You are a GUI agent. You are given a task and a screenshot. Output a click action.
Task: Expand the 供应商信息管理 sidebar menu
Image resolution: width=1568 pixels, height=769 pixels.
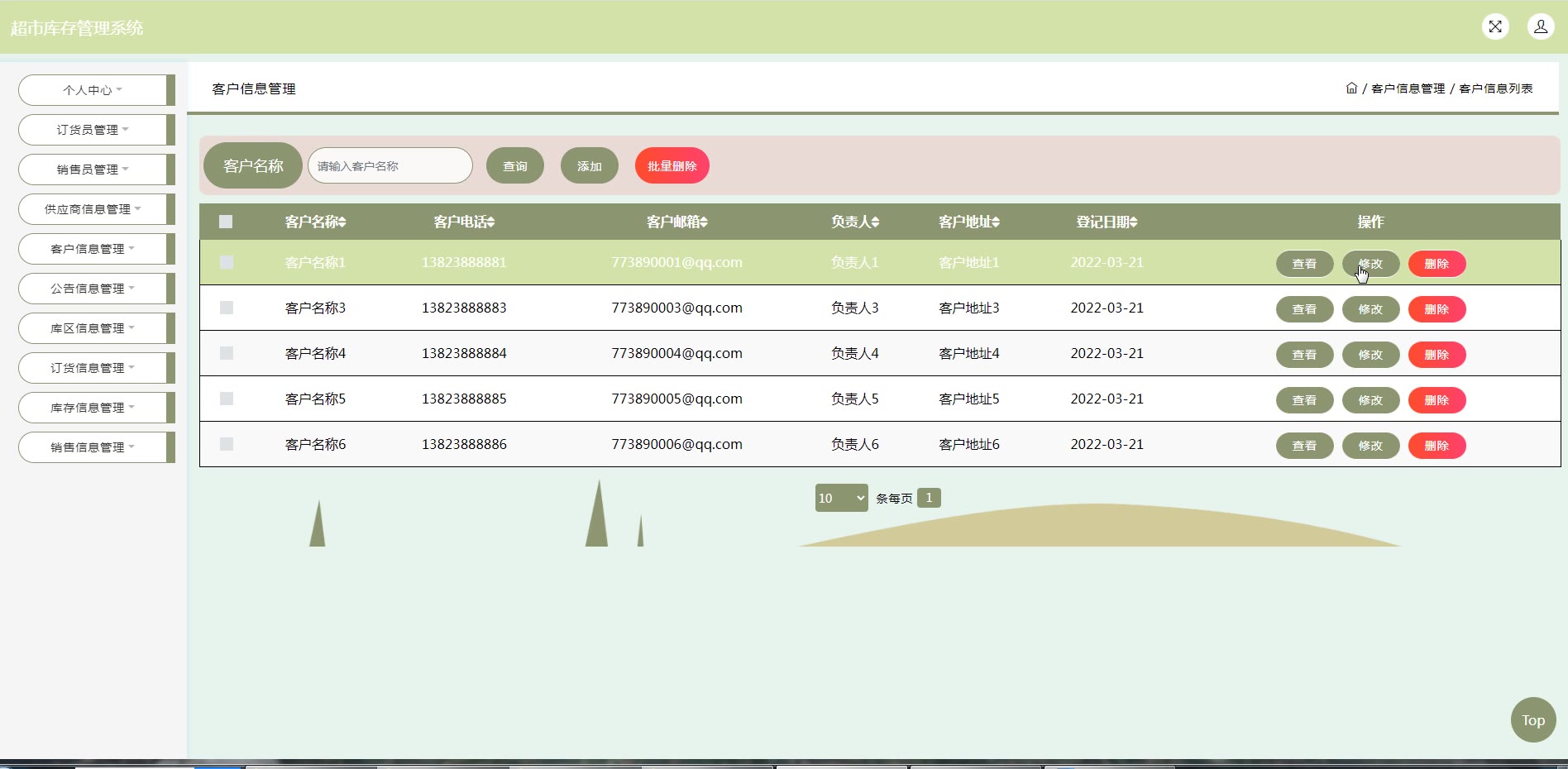tap(93, 209)
